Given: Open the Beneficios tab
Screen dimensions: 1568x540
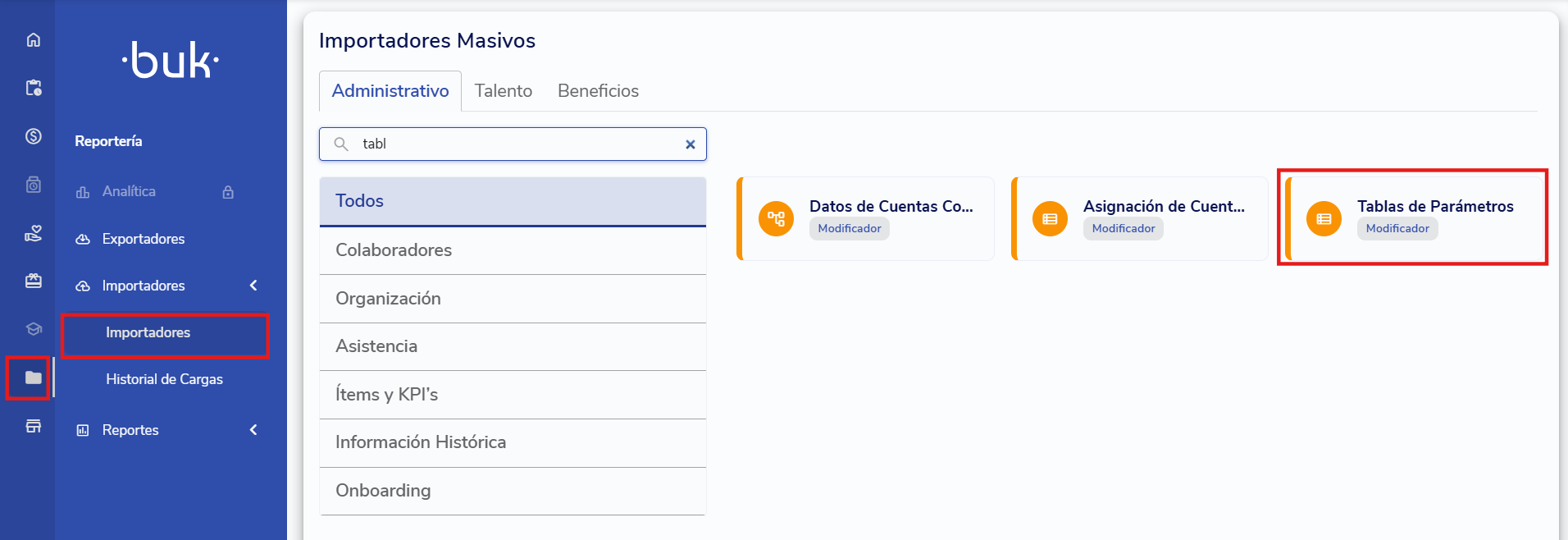Looking at the screenshot, I should [598, 91].
